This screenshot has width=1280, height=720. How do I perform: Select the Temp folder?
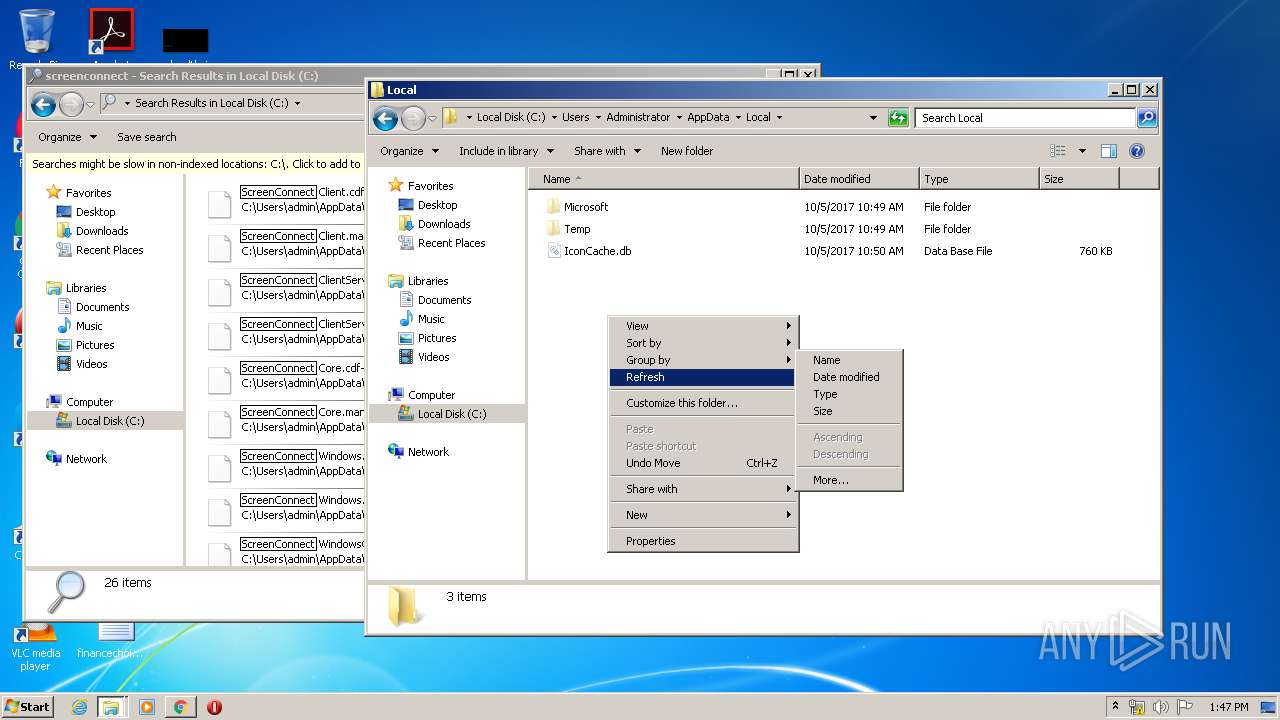point(577,229)
